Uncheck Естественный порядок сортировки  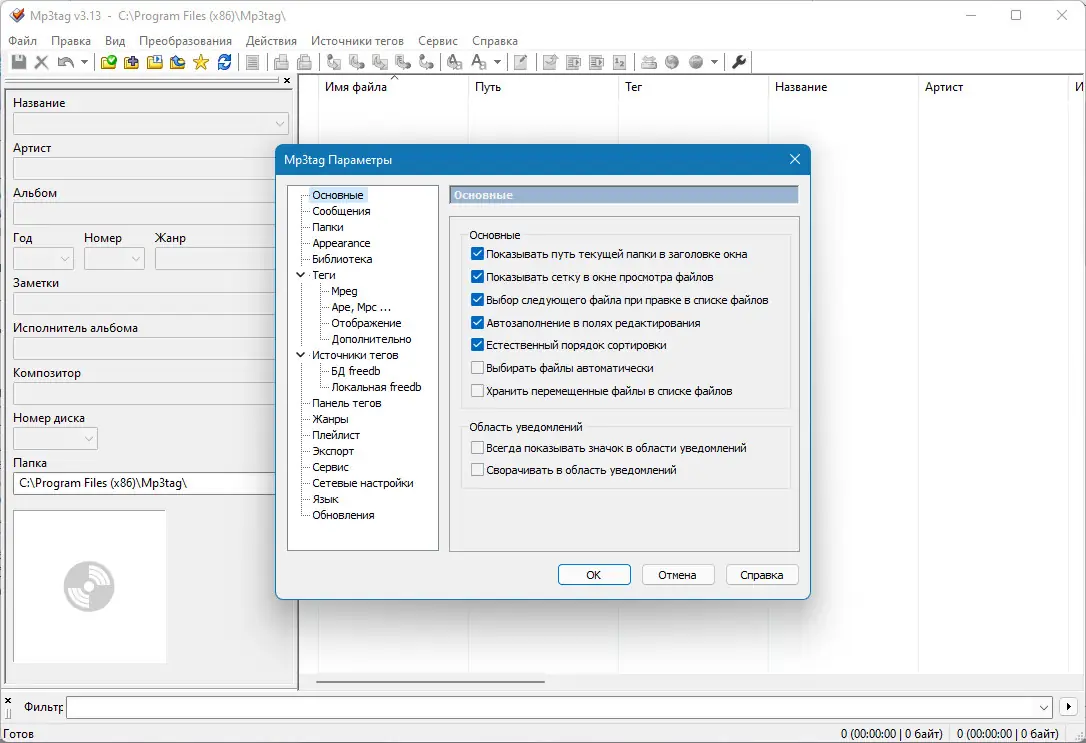pyautogui.click(x=477, y=345)
